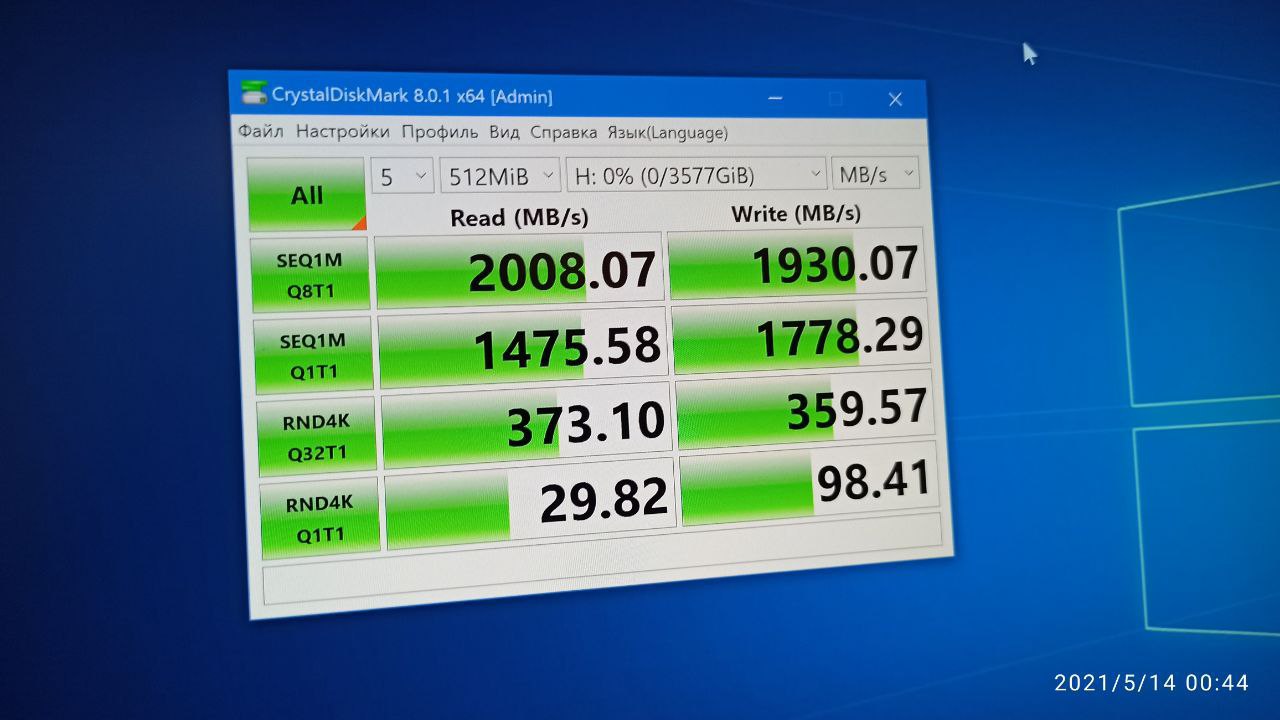Expand the test count dropdown showing 5

coord(402,176)
